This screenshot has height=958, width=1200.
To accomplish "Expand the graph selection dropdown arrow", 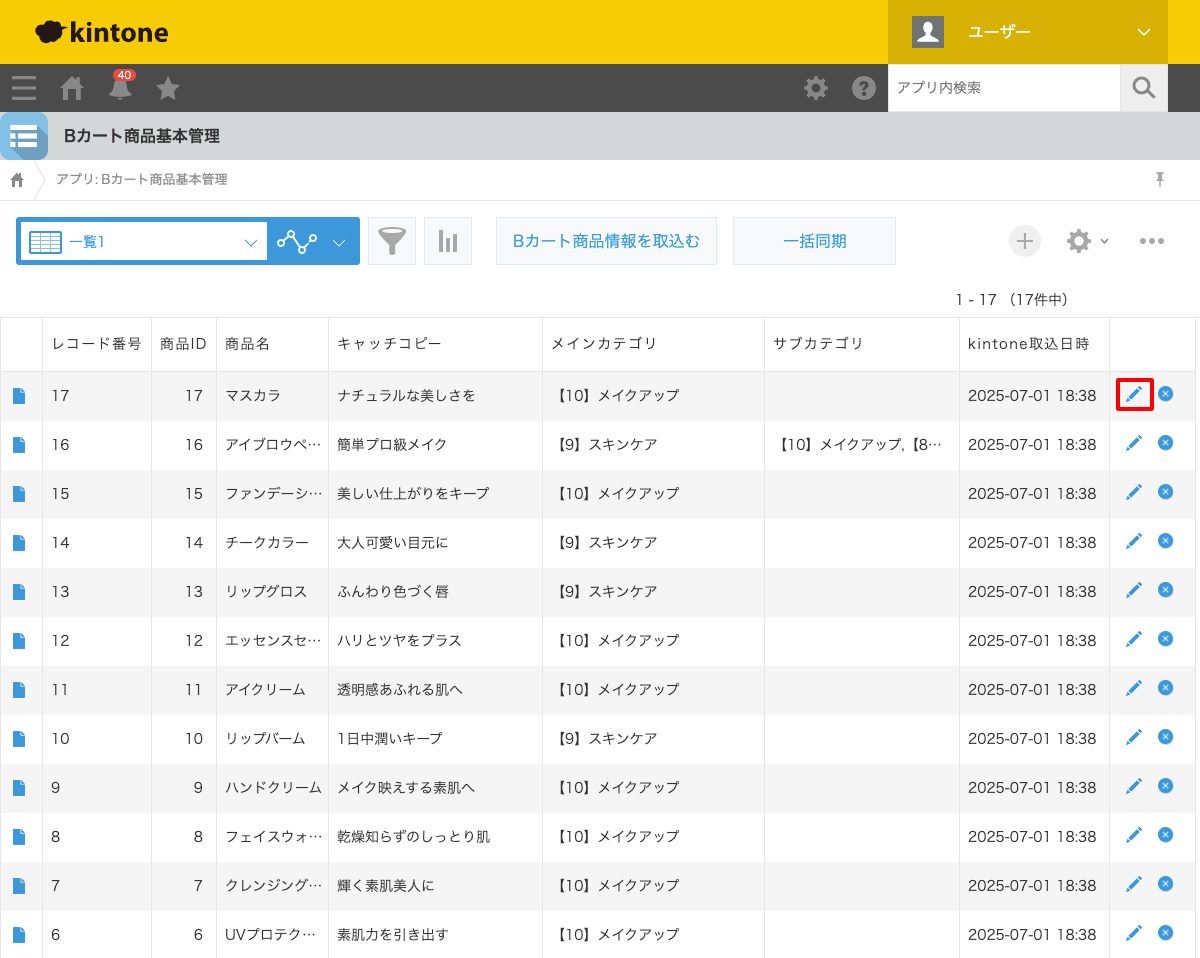I will [339, 240].
